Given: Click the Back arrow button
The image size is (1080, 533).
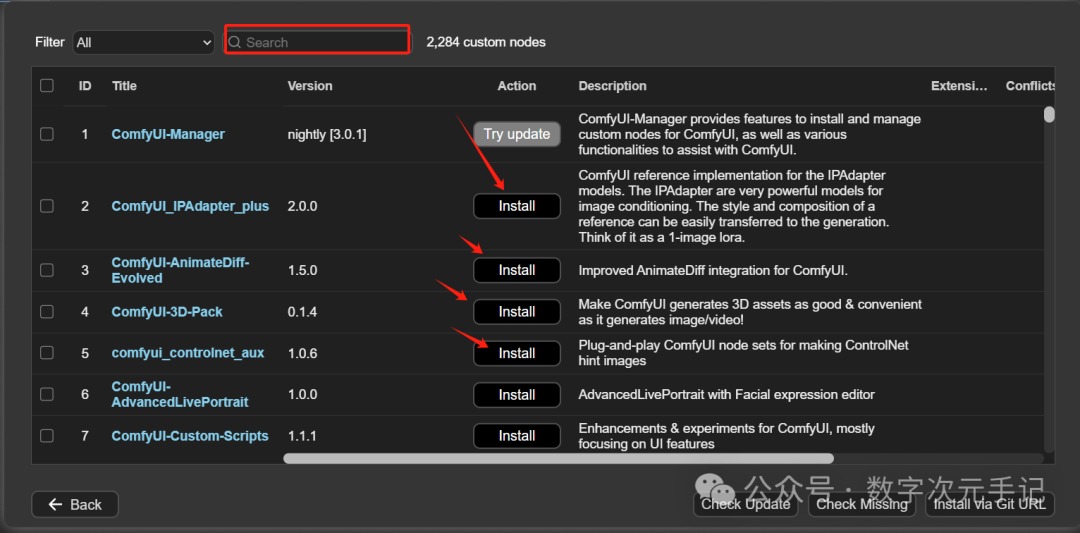Looking at the screenshot, I should click(x=75, y=504).
